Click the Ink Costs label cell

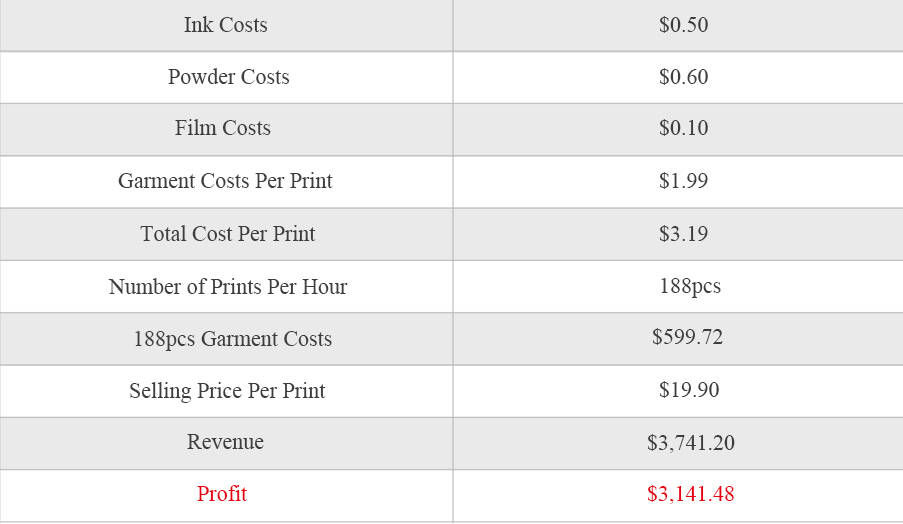(225, 25)
